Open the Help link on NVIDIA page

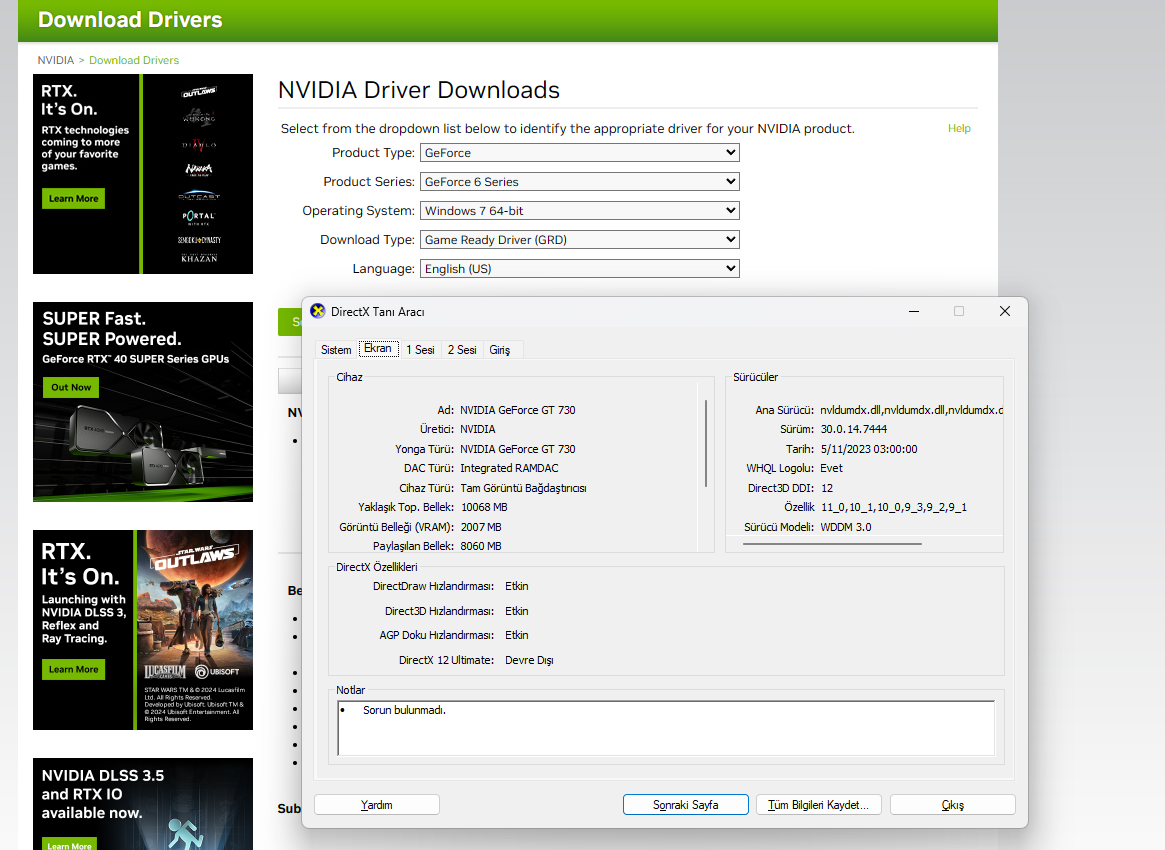[959, 129]
